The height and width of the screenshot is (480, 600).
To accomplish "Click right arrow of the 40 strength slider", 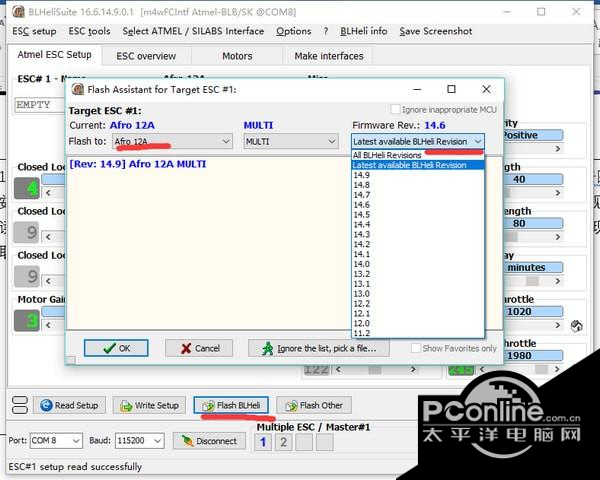I will pyautogui.click(x=558, y=193).
